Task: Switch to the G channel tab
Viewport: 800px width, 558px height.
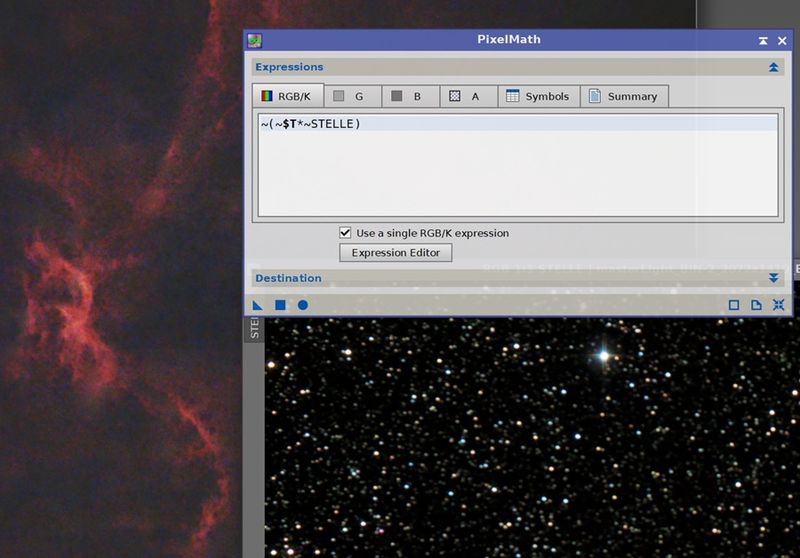Action: [x=353, y=96]
